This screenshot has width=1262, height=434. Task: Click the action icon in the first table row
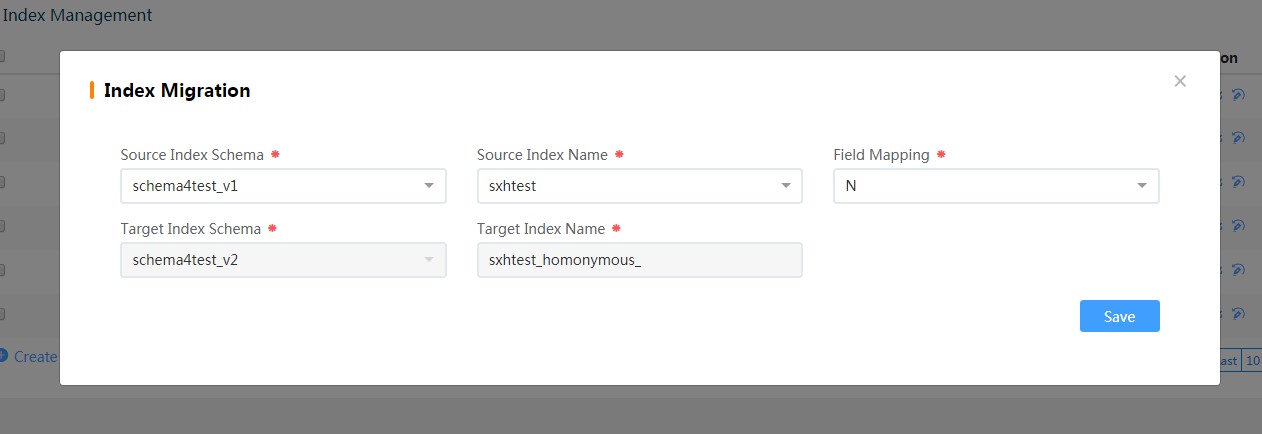coord(1238,95)
